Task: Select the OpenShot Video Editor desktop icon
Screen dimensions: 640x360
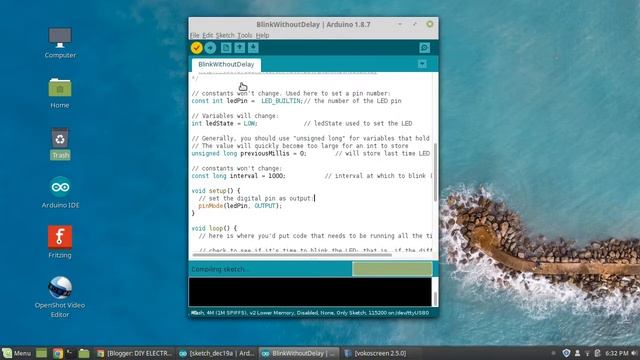Action: 60,297
